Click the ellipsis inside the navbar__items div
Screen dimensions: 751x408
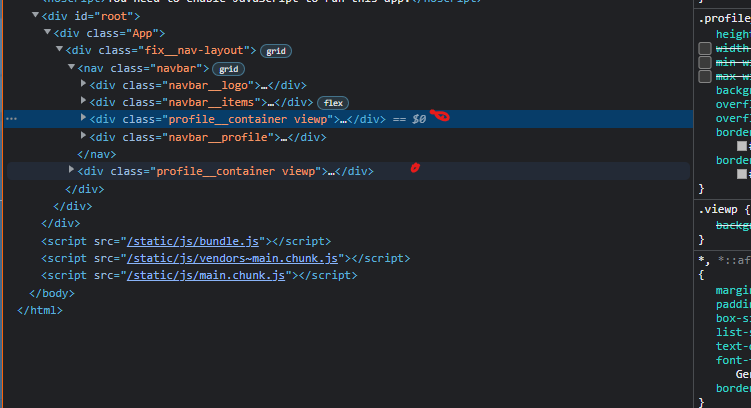tap(271, 103)
